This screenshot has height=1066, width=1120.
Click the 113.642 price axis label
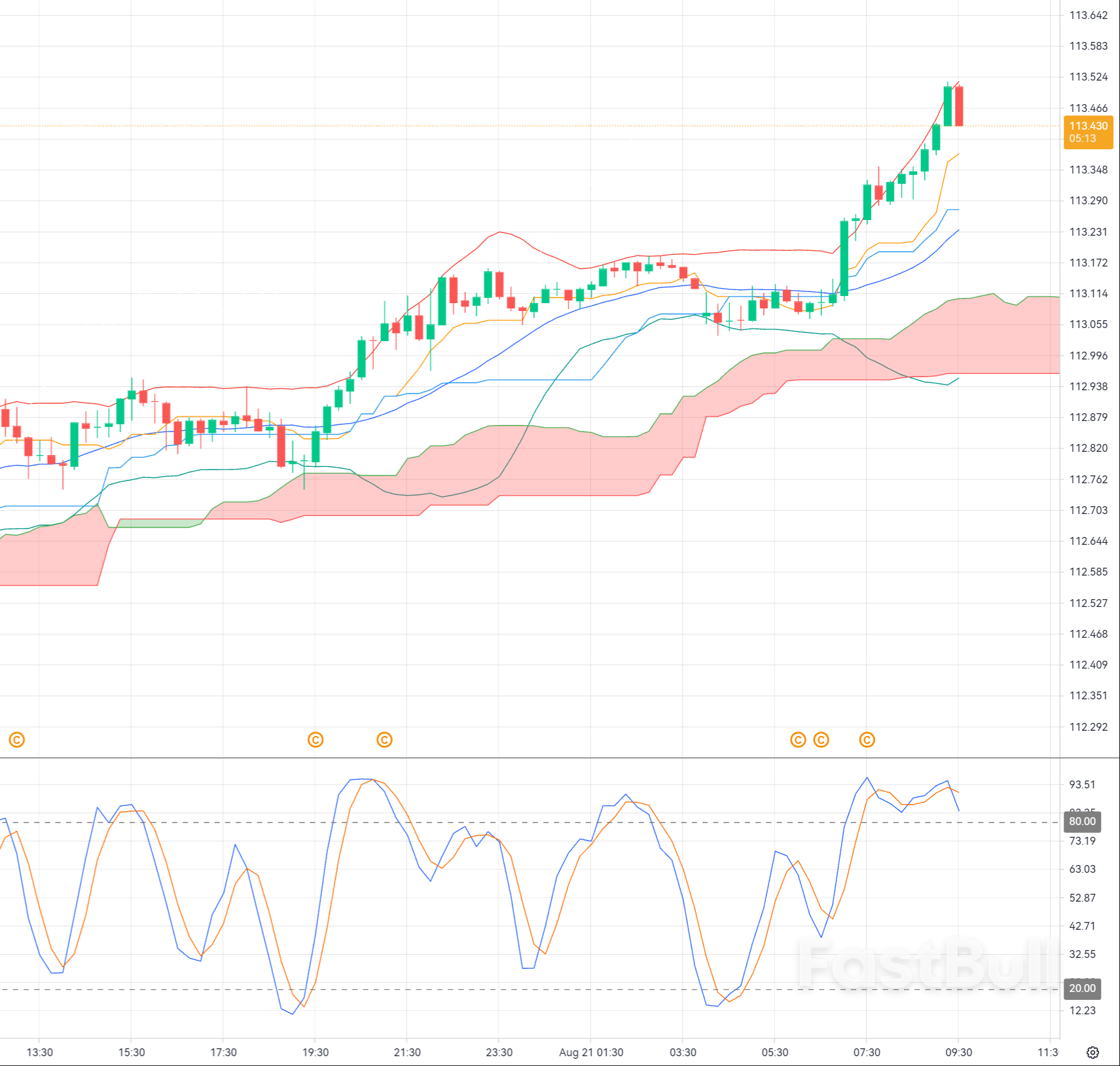(x=1089, y=15)
